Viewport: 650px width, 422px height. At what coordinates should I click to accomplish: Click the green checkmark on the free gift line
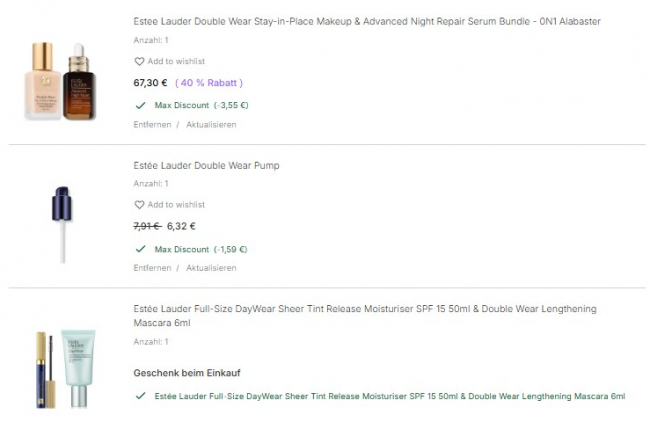(x=139, y=396)
